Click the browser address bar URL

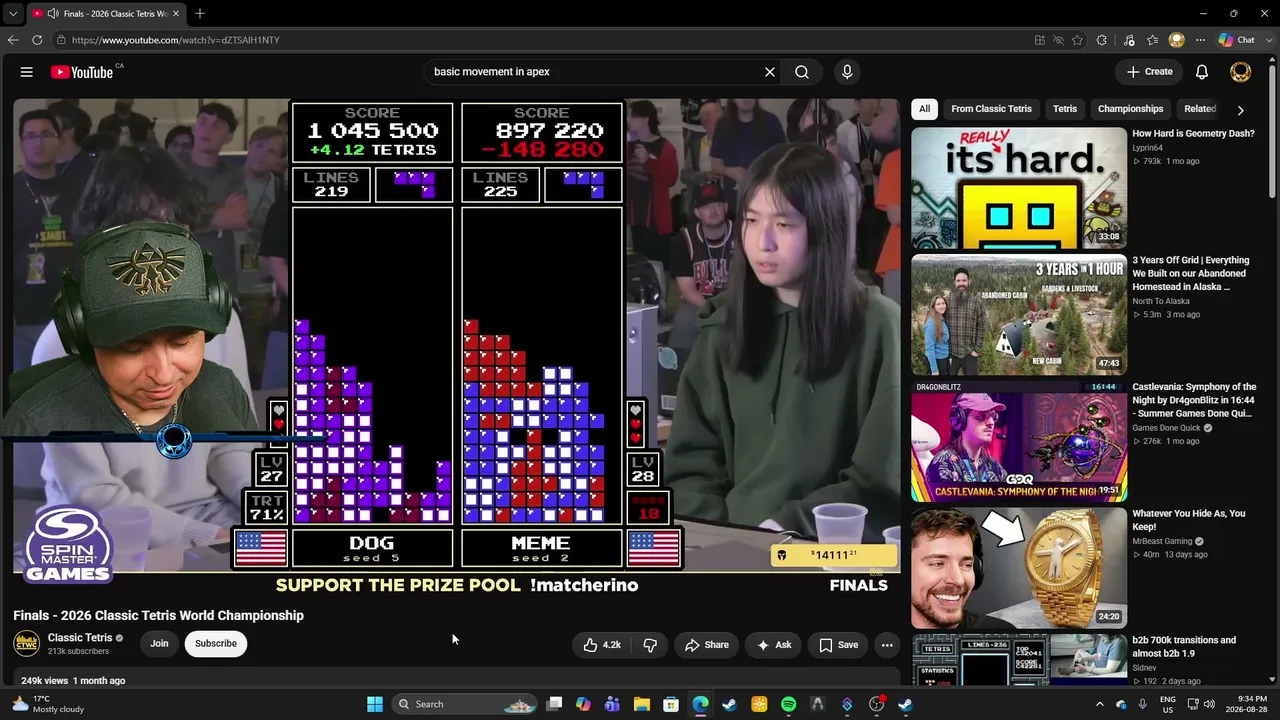coord(175,40)
